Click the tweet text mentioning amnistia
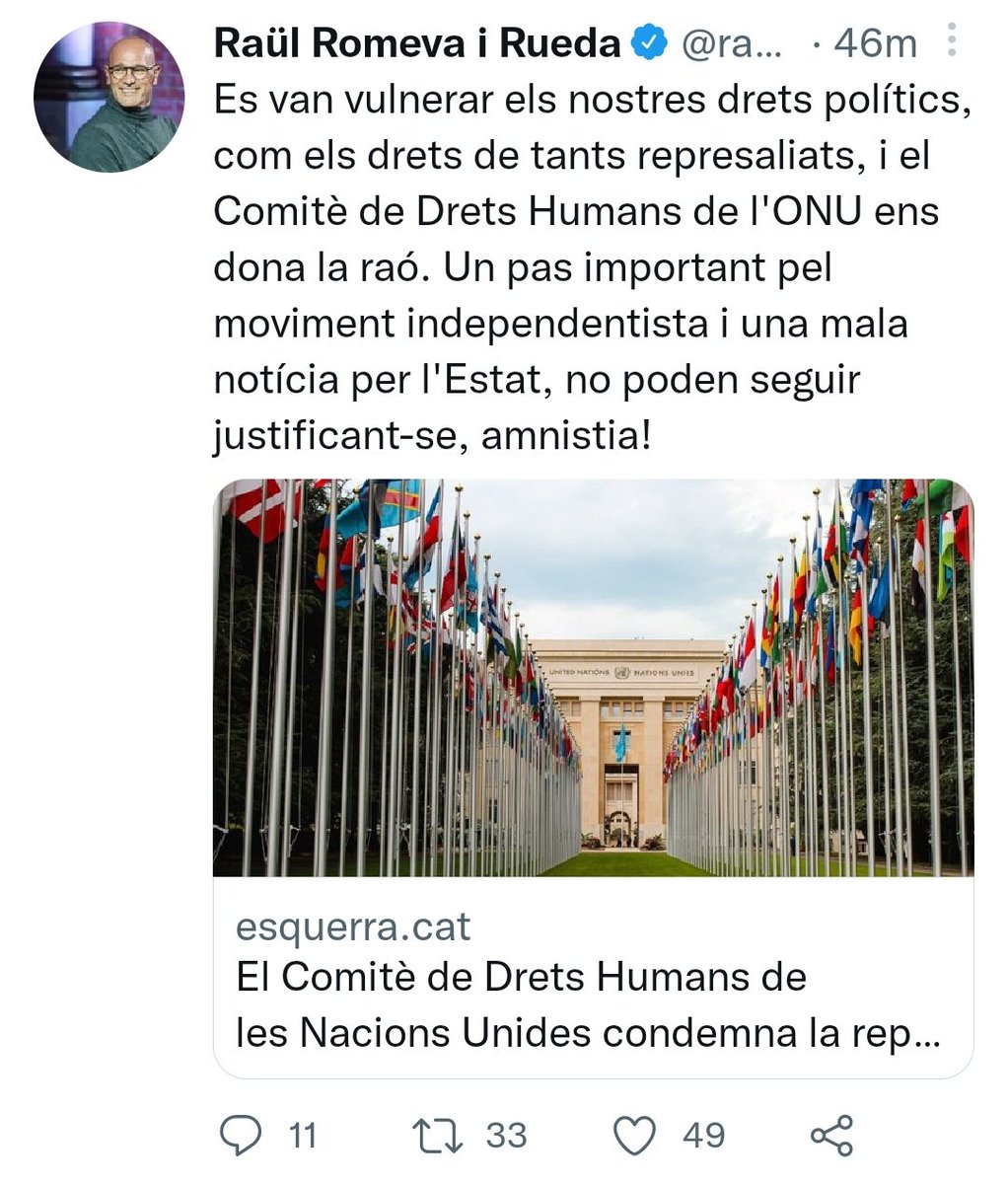1008x1184 pixels. [432, 435]
